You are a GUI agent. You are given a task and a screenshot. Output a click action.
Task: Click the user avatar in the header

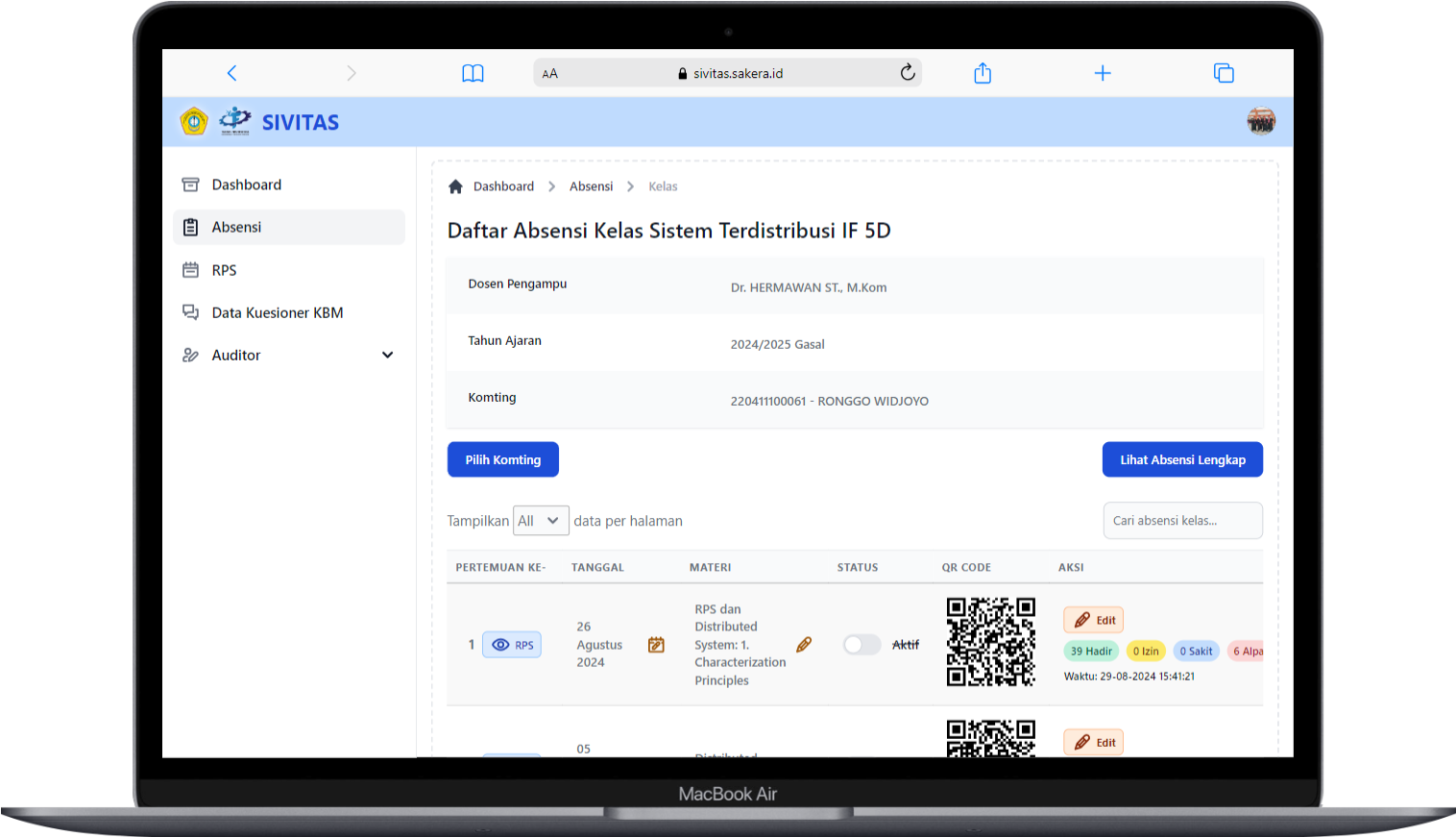coord(1261,121)
